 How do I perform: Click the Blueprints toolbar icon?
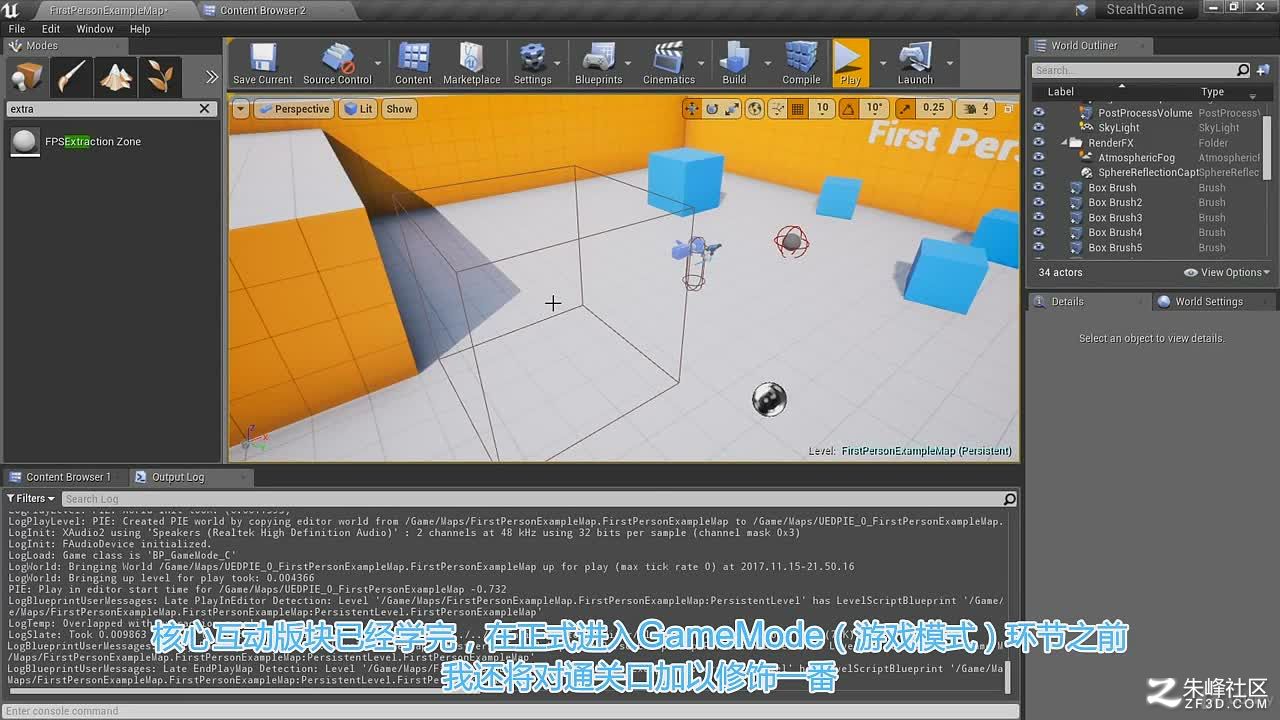coord(598,63)
